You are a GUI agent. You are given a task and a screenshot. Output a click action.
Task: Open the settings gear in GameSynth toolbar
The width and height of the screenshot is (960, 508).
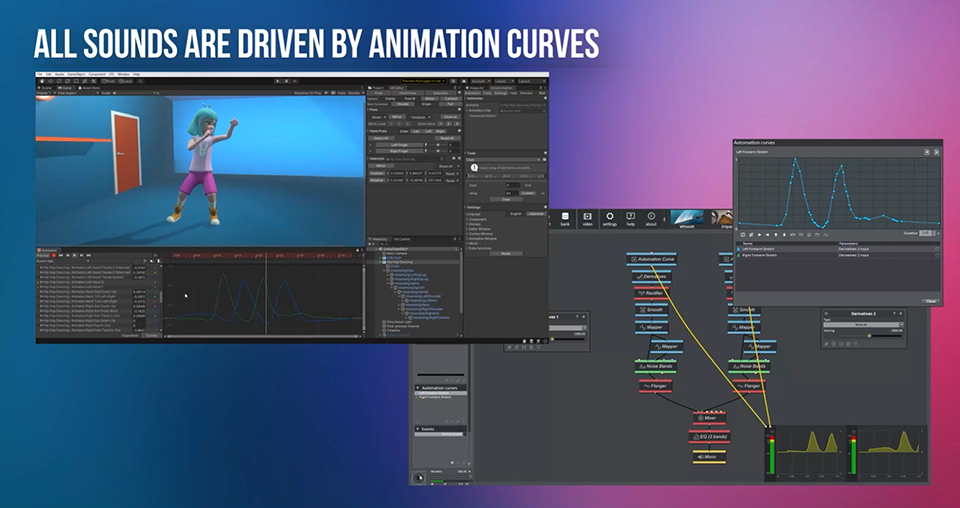pos(609,219)
